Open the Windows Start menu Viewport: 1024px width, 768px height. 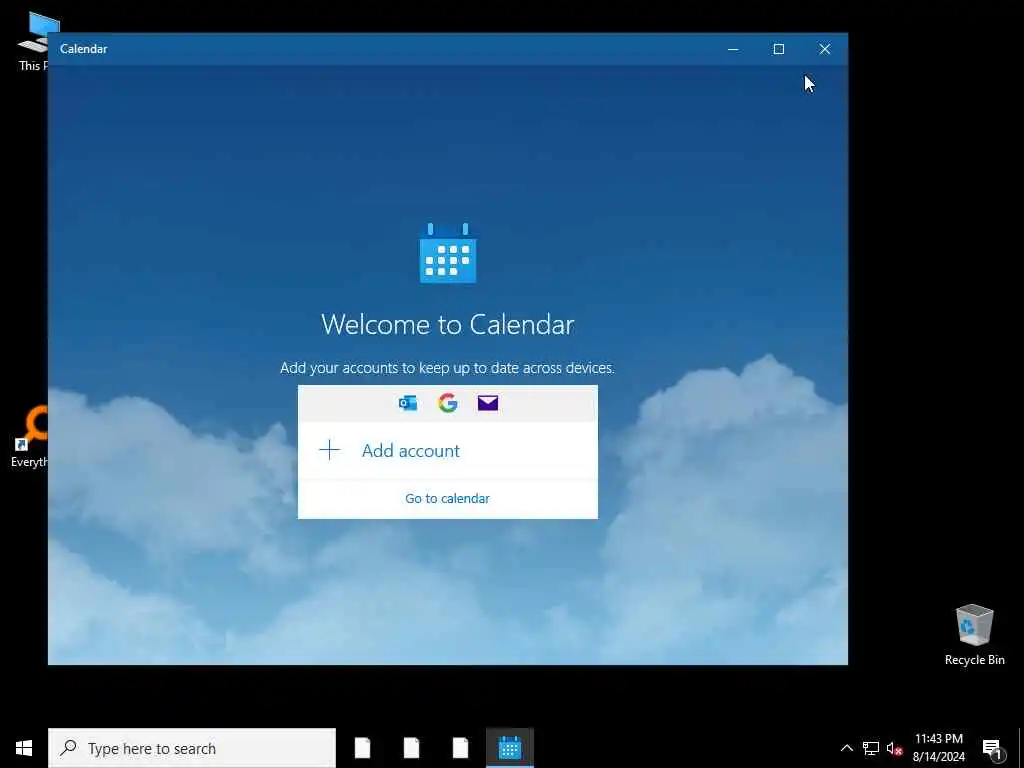[24, 748]
